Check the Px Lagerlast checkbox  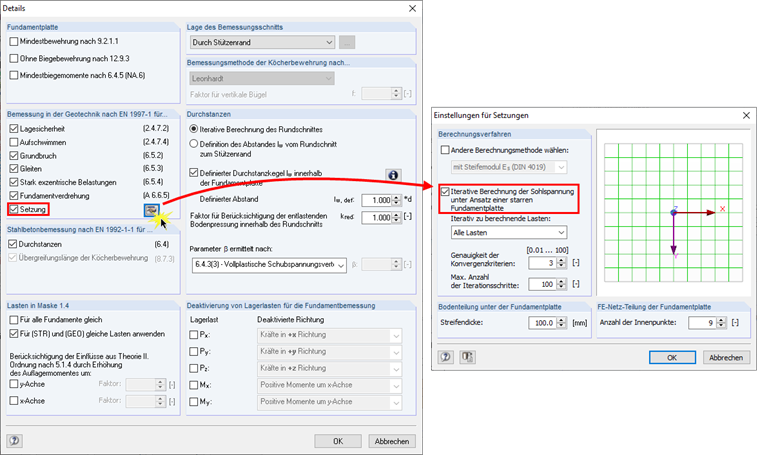click(x=194, y=335)
